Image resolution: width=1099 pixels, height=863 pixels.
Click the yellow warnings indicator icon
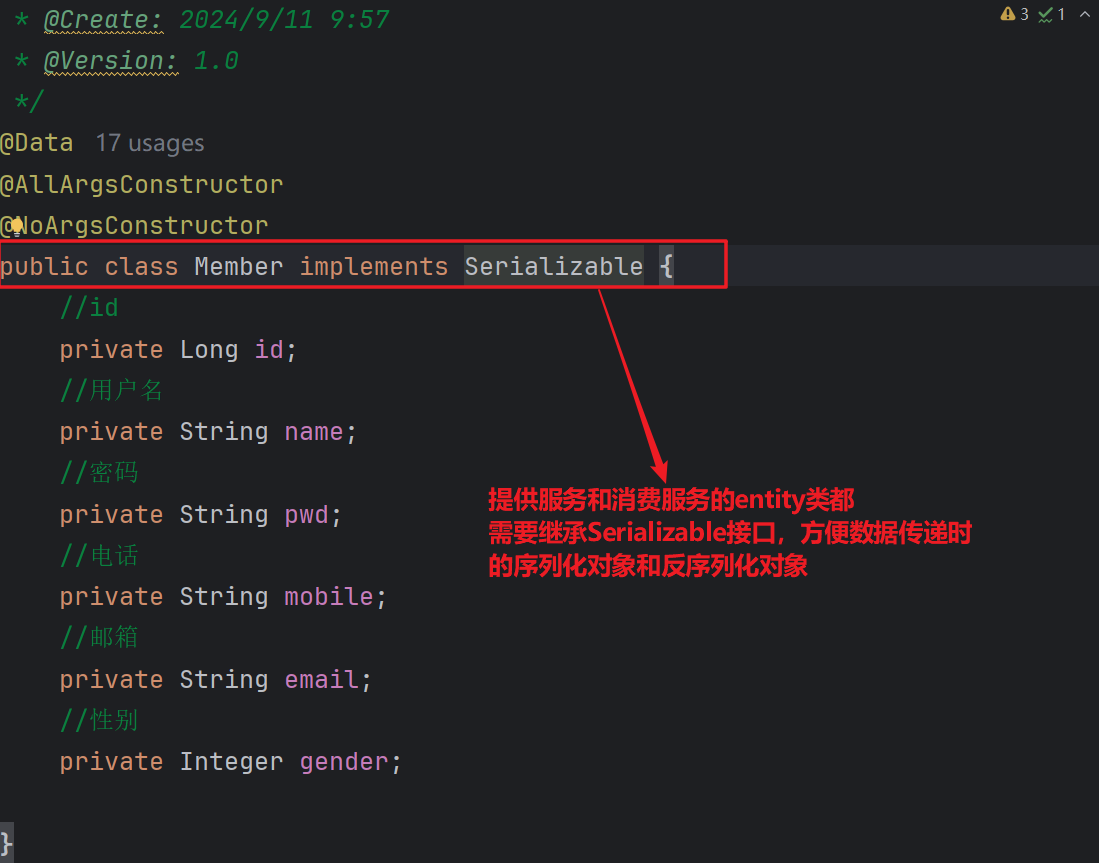pyautogui.click(x=1007, y=14)
